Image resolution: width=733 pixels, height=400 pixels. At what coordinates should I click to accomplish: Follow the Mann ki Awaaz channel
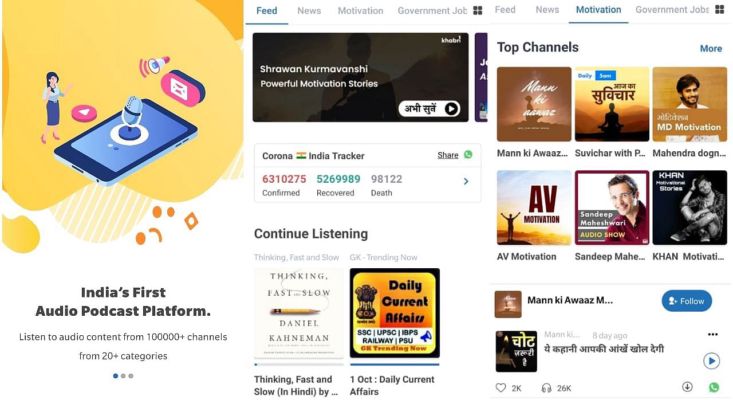pyautogui.click(x=686, y=301)
